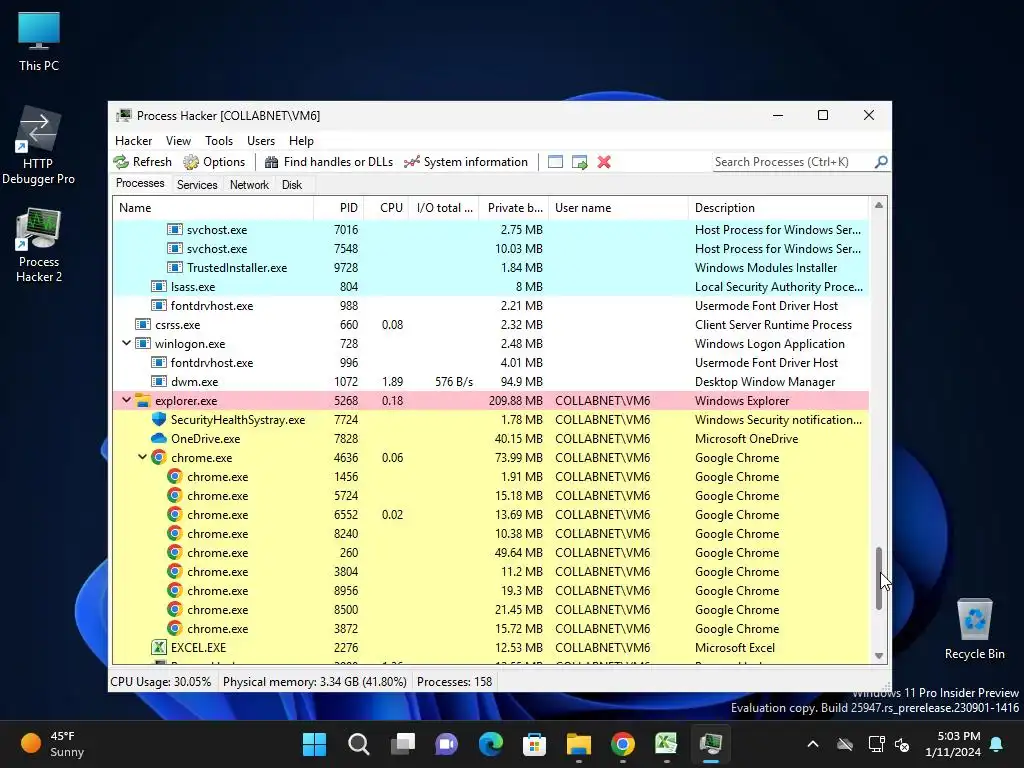The image size is (1024, 768).
Task: Click the SecurityHealthSystray.exe shield icon
Action: [159, 419]
